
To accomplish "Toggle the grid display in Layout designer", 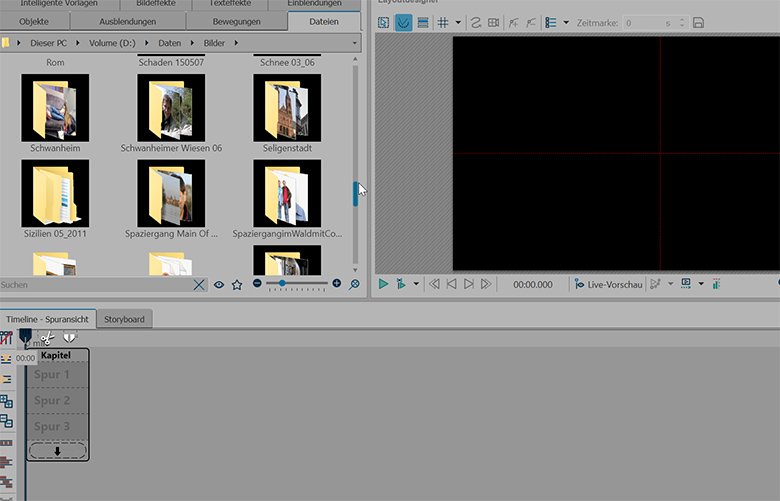I will [x=443, y=22].
